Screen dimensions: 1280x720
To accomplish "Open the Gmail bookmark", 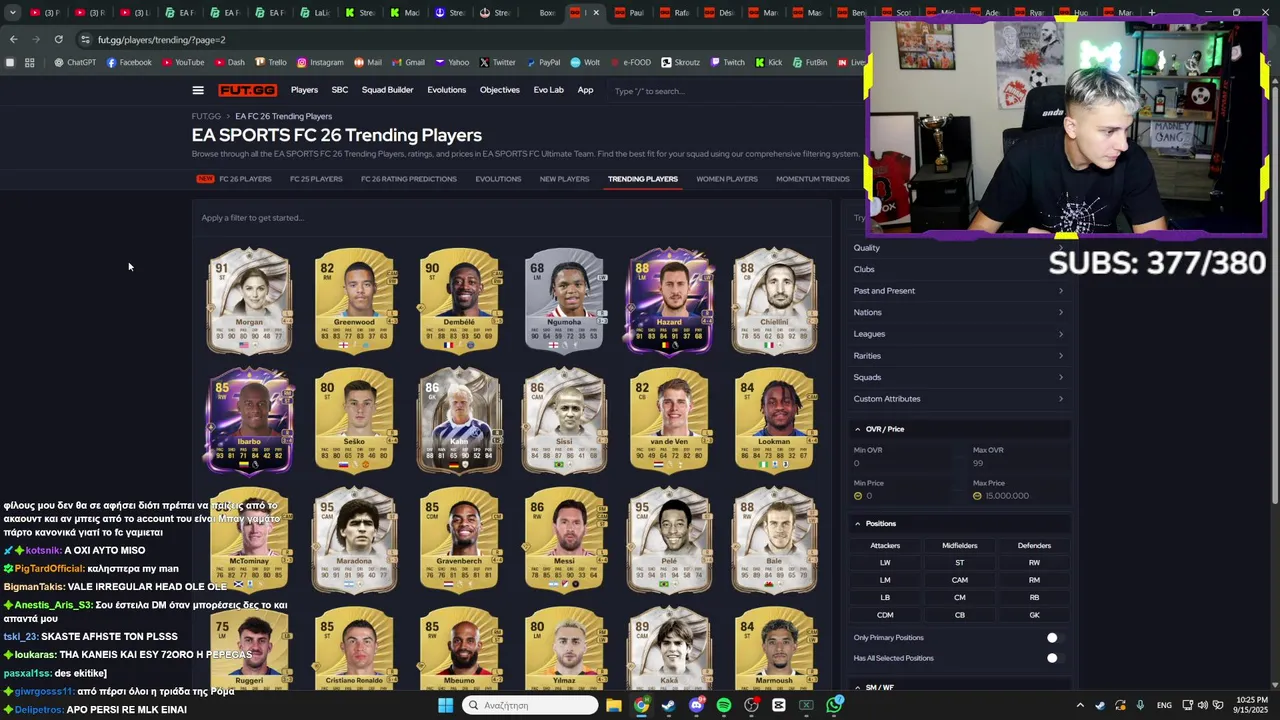I will [409, 62].
